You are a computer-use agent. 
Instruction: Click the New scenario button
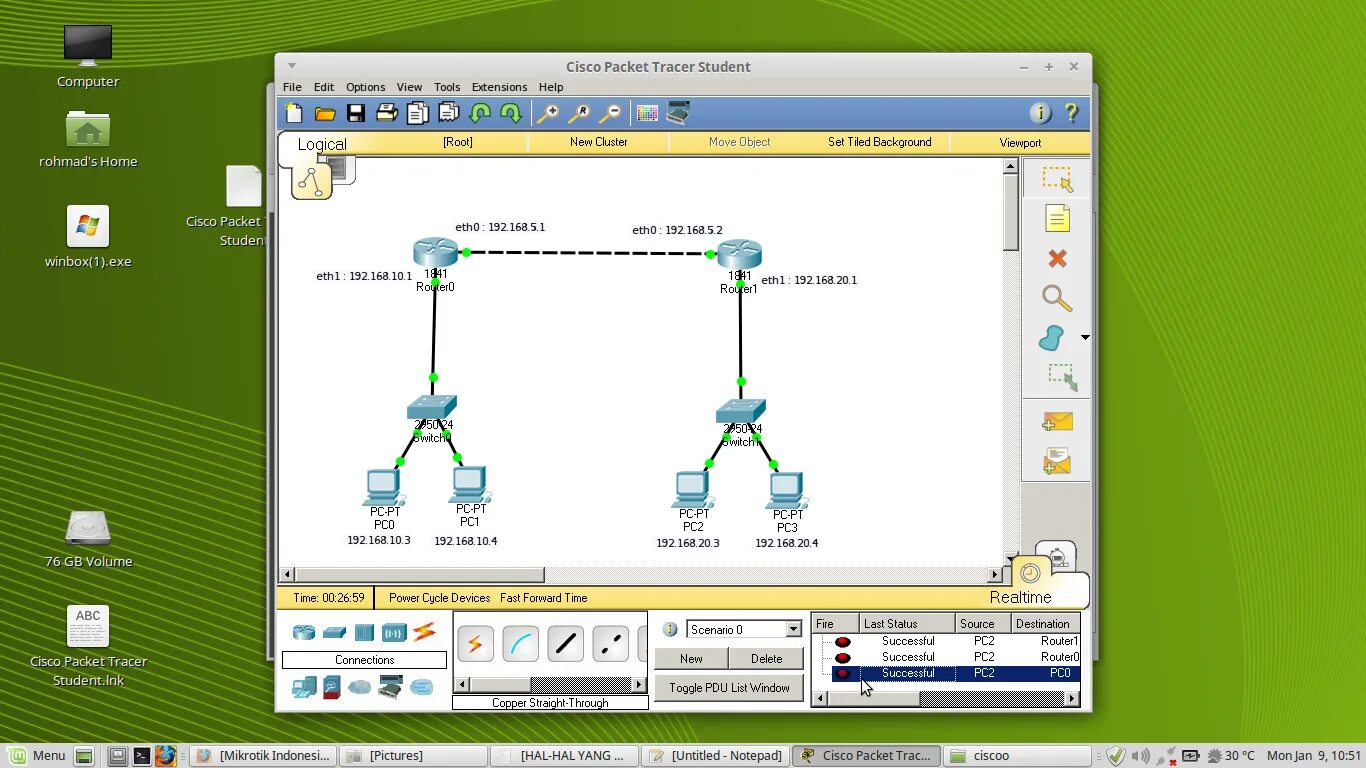tap(691, 659)
